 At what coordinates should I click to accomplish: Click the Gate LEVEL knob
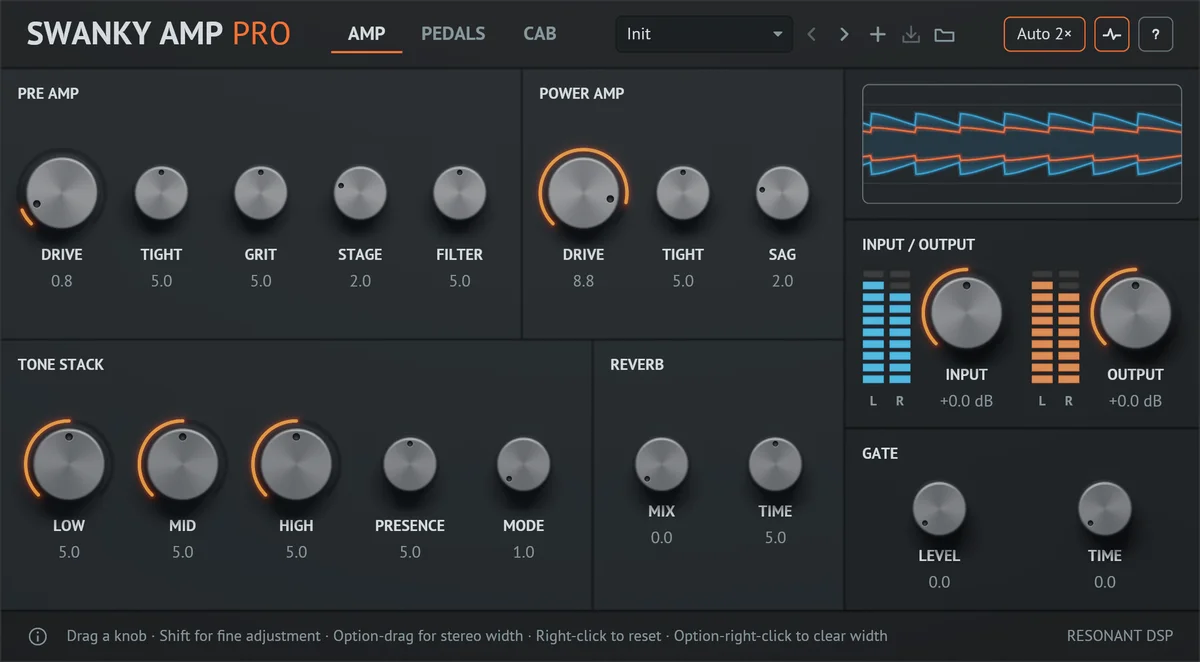pos(939,508)
